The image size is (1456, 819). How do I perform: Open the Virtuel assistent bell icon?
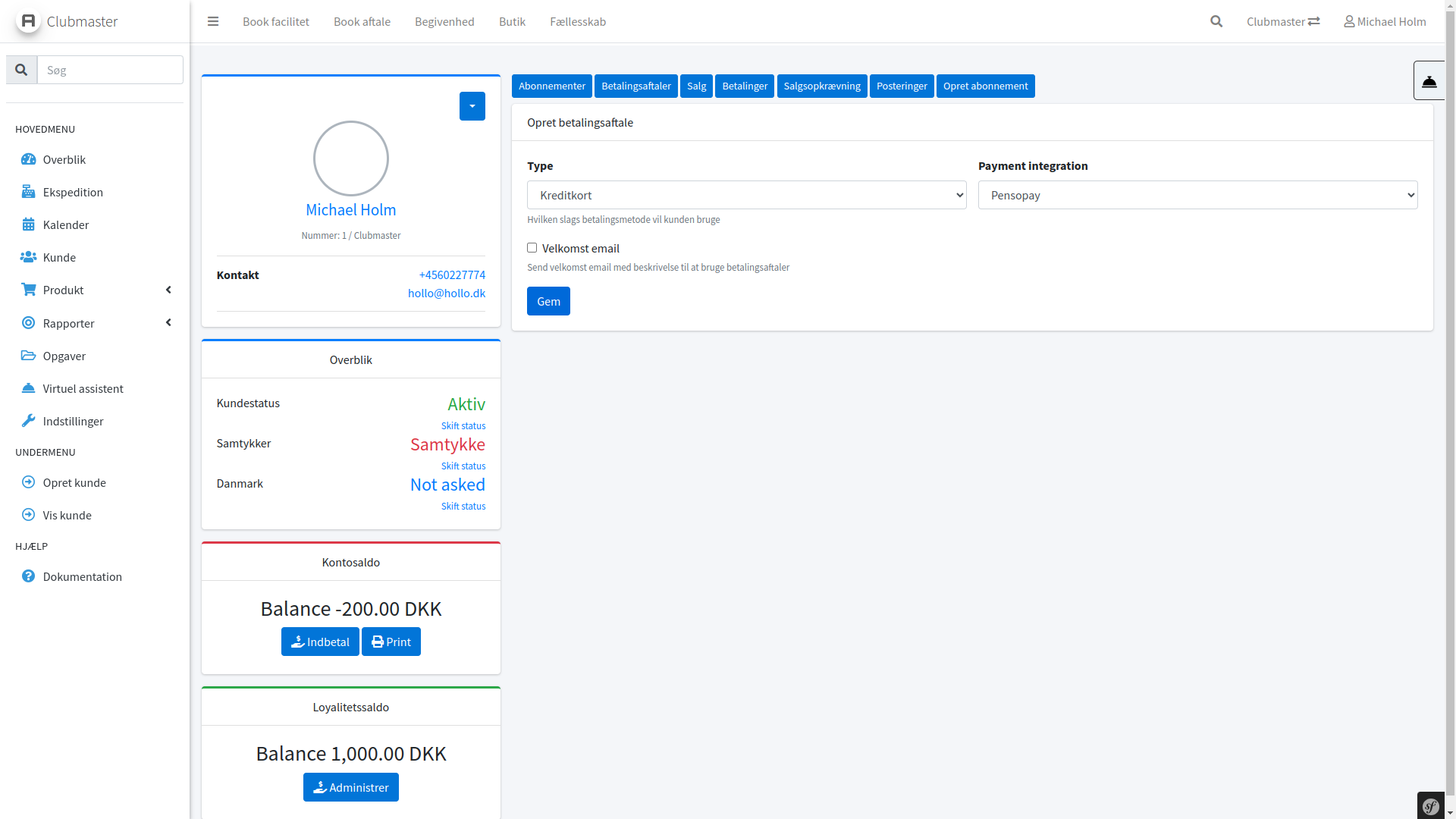click(x=28, y=388)
